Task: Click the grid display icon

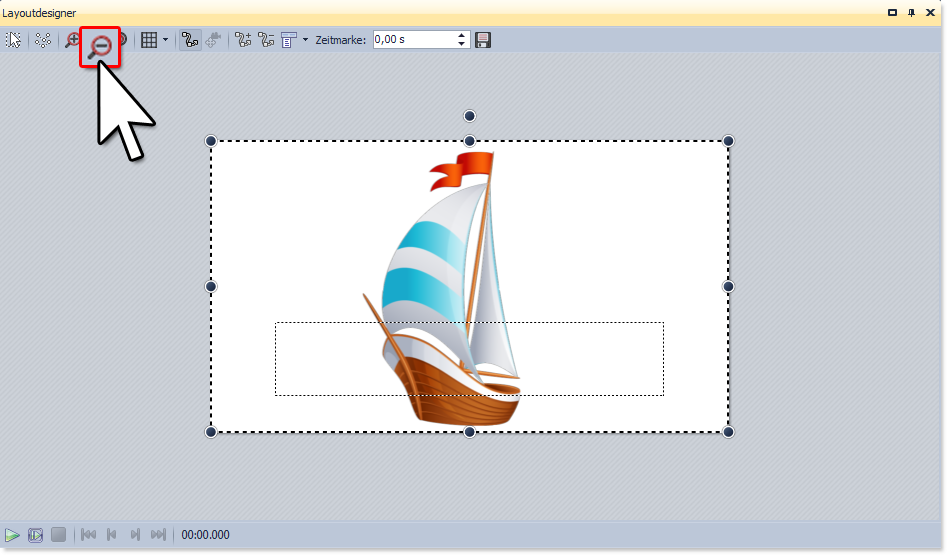Action: (x=149, y=40)
